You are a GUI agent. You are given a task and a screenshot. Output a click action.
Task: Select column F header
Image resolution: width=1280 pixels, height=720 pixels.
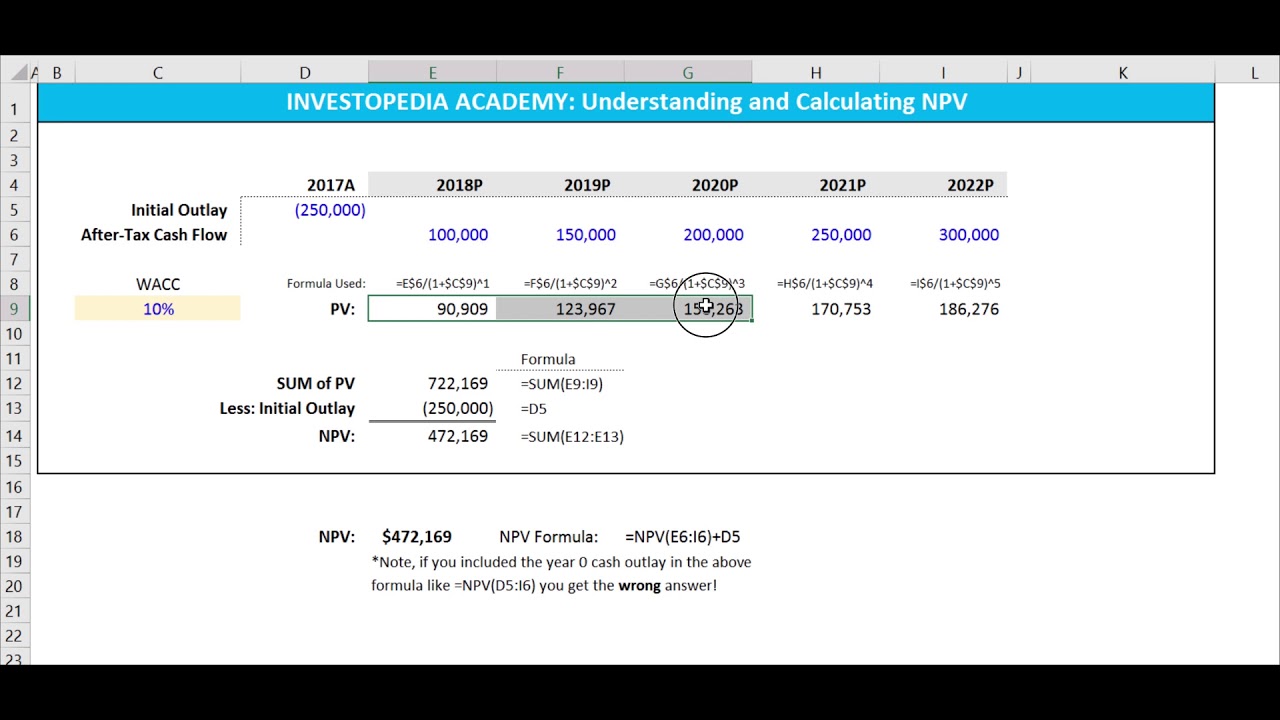pyautogui.click(x=560, y=73)
